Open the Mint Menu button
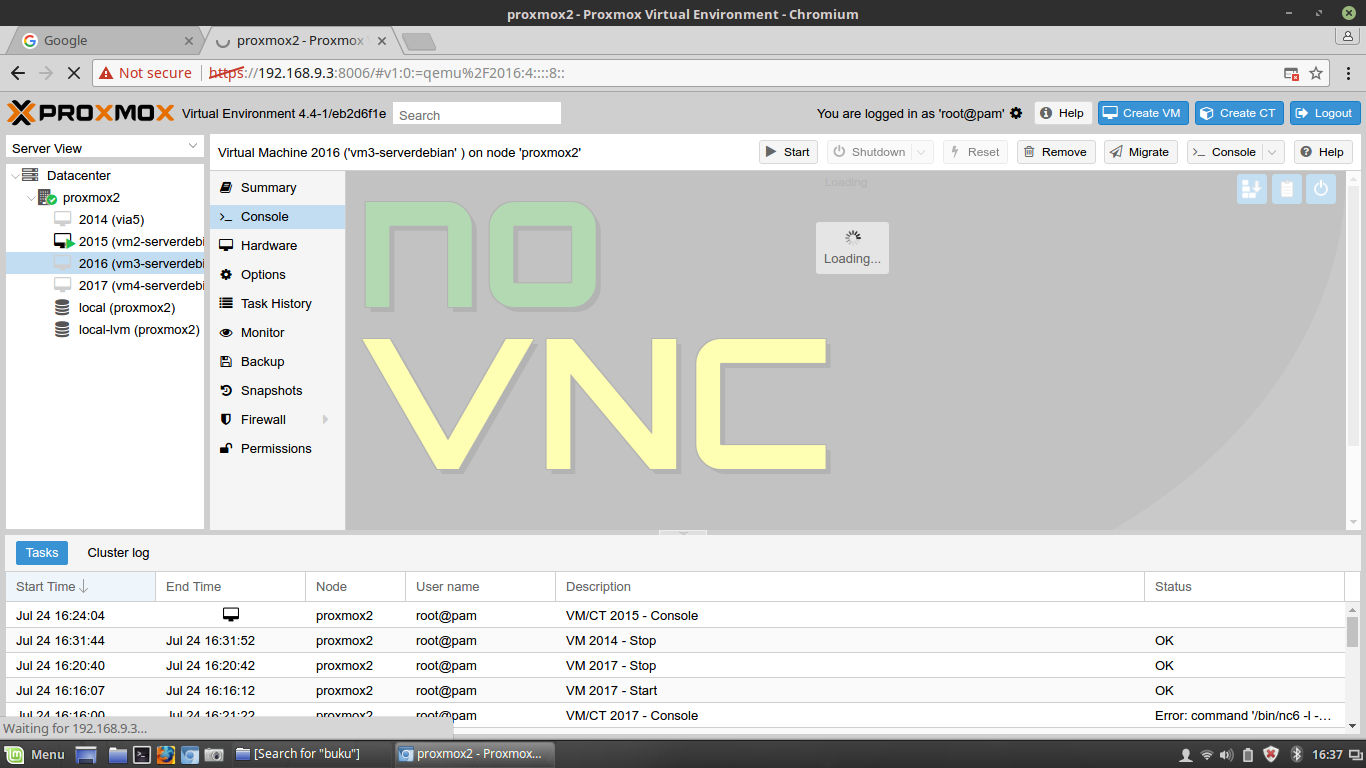Screen dimensions: 1366x768 (x=35, y=754)
